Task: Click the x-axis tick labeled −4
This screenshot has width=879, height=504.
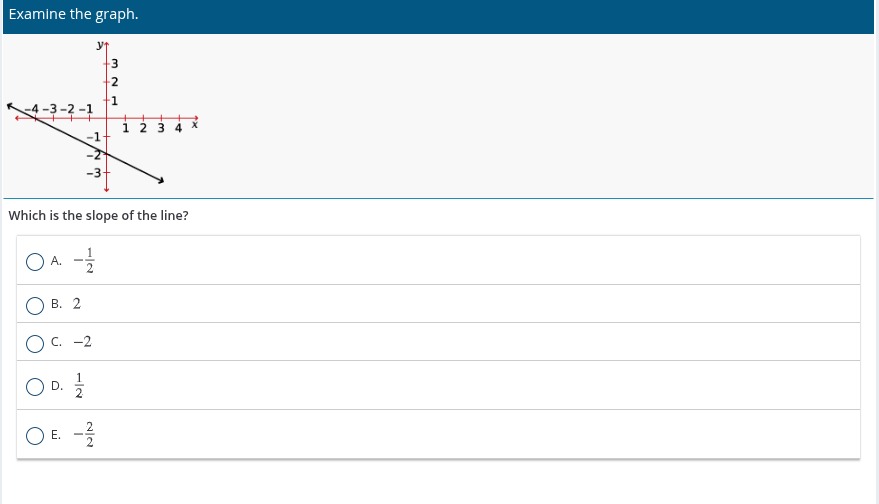Action: (32, 108)
